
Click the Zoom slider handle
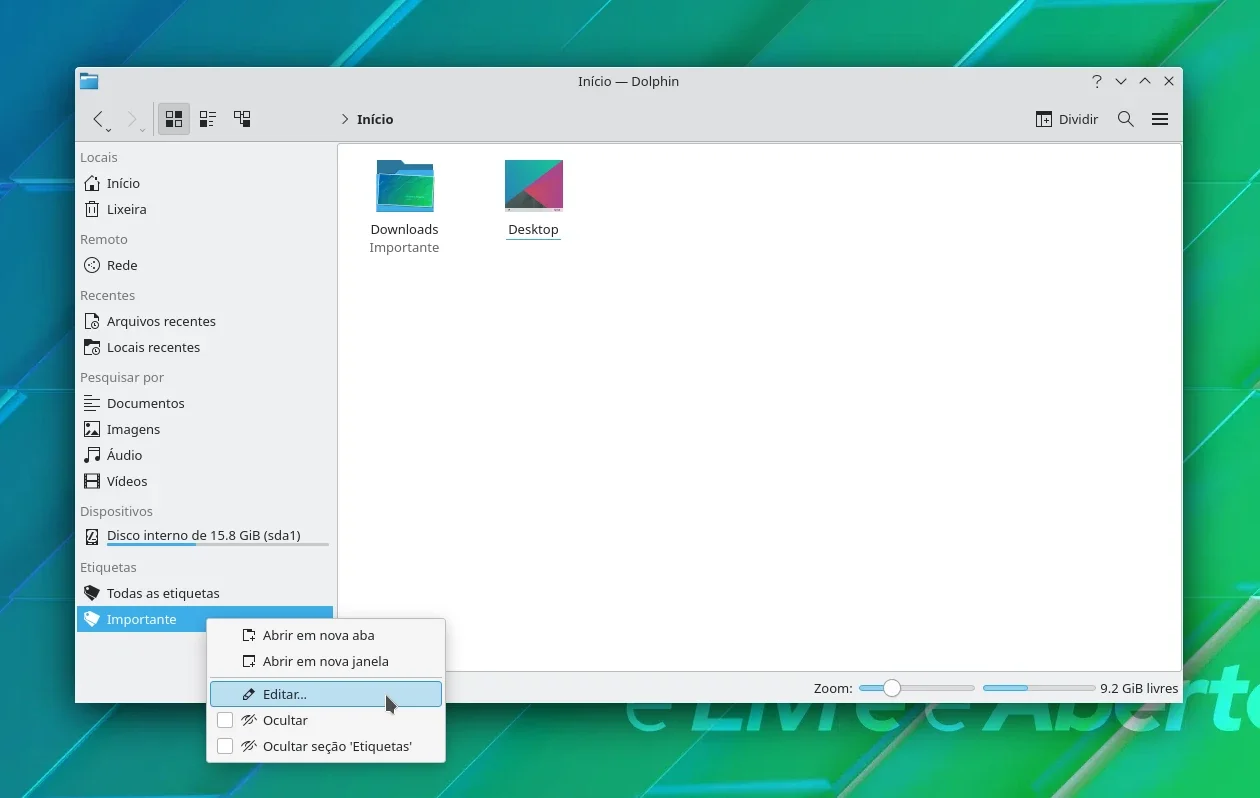coord(891,688)
